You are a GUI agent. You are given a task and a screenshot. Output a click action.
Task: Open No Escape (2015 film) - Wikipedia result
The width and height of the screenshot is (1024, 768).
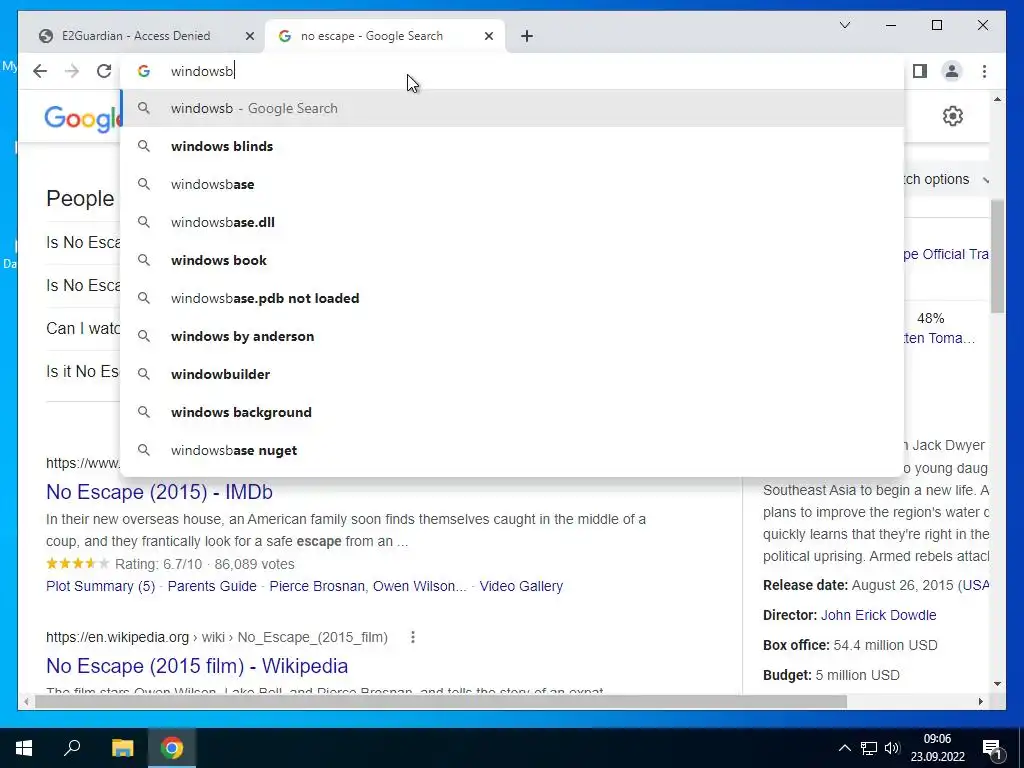pos(197,665)
